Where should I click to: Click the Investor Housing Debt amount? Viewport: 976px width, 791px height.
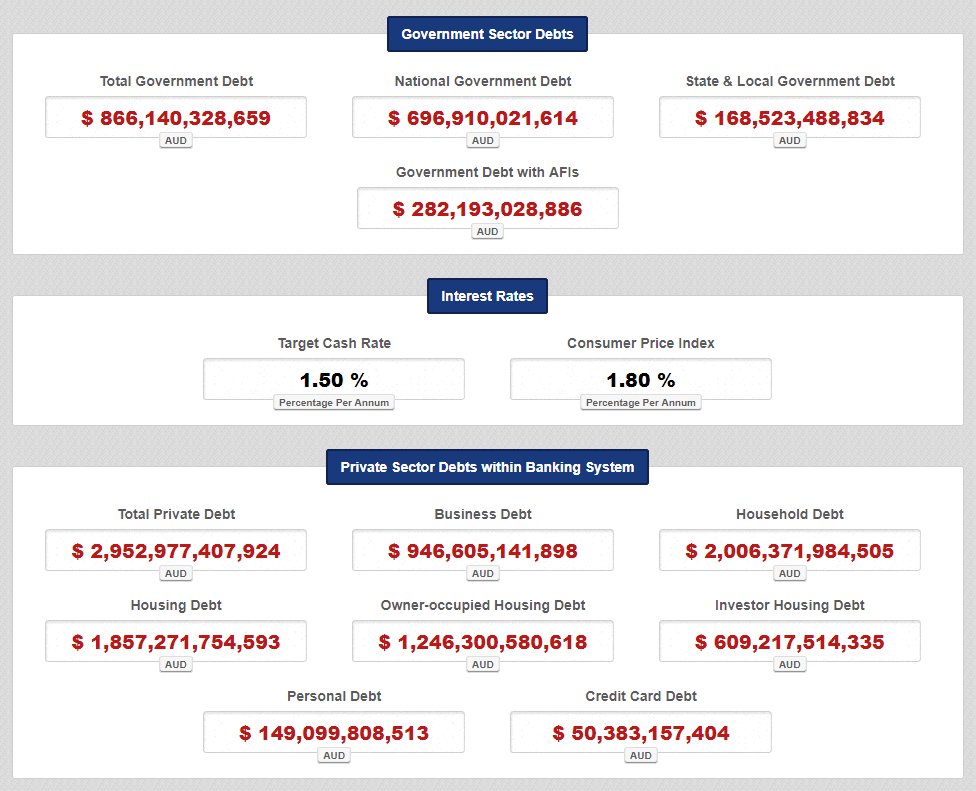[790, 642]
